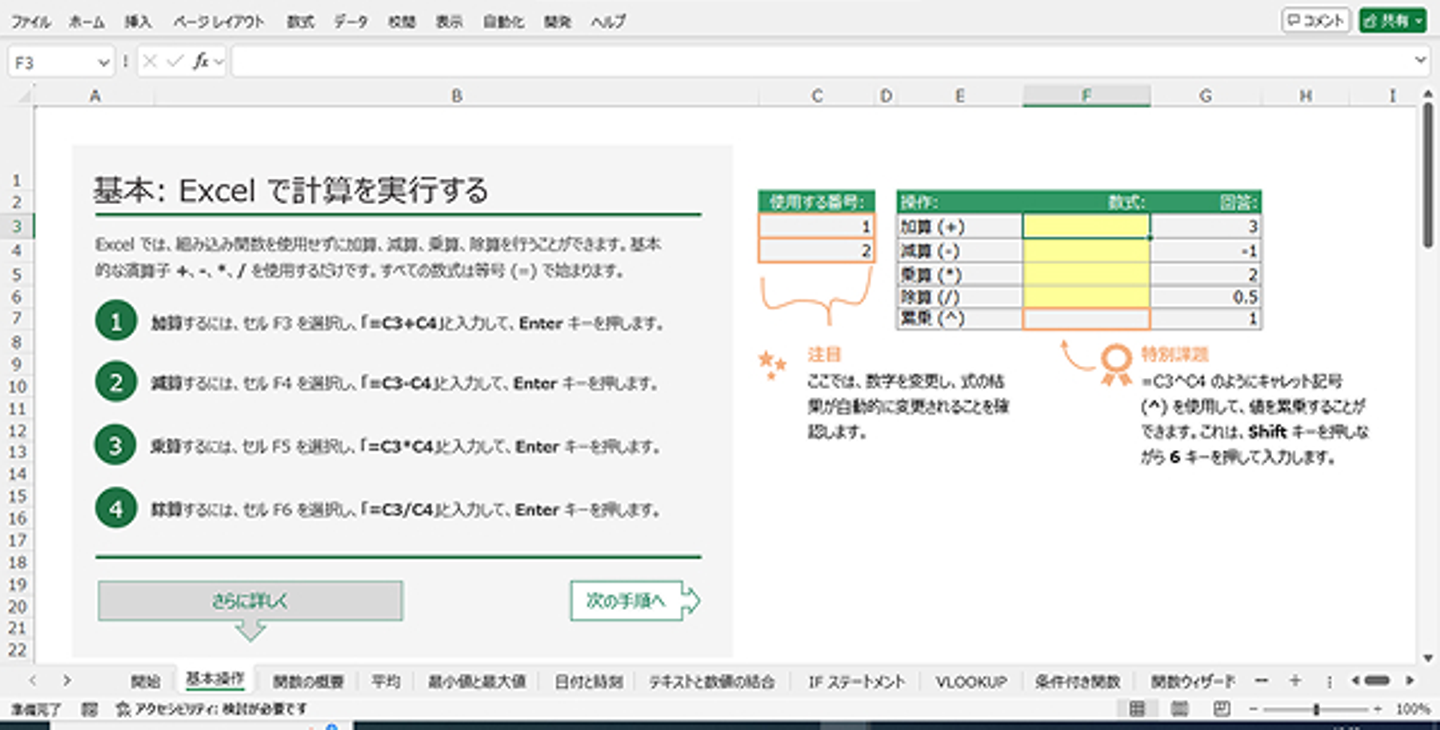Switch to the VLOOKUP sheet tab
The image size is (1440, 730).
[x=971, y=682]
